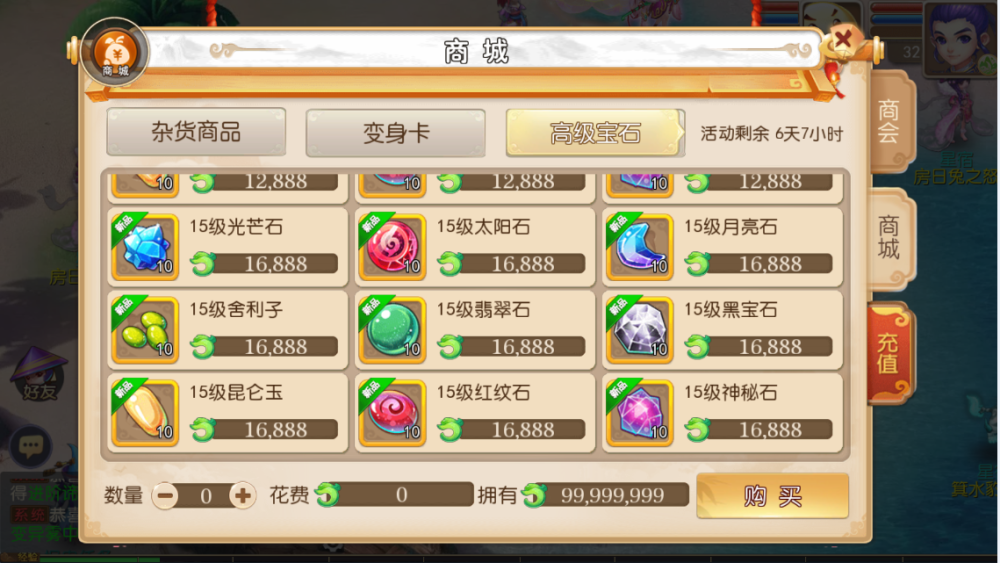
Task: Select the 15级光芒石 blue crystal icon
Action: point(145,247)
